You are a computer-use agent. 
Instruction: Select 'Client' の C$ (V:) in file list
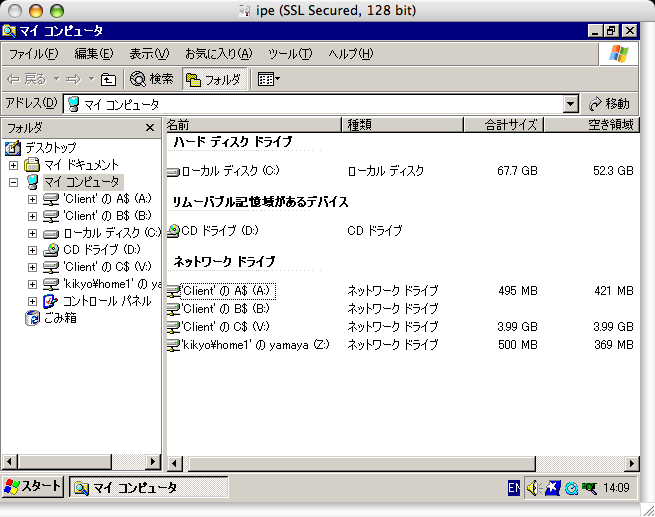[226, 327]
